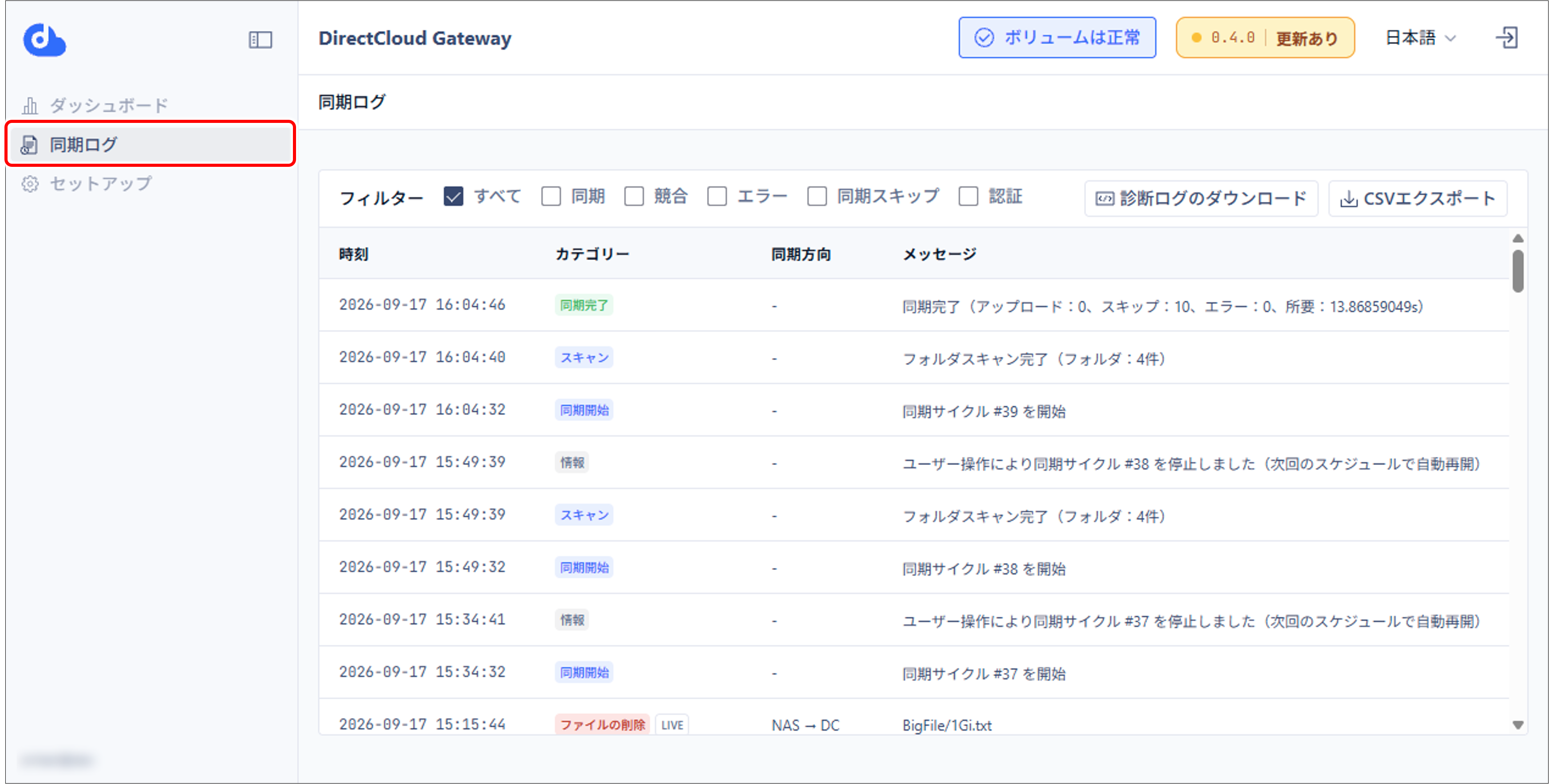Click the sync log document icon
Screen dimensions: 1549x784
pyautogui.click(x=29, y=145)
